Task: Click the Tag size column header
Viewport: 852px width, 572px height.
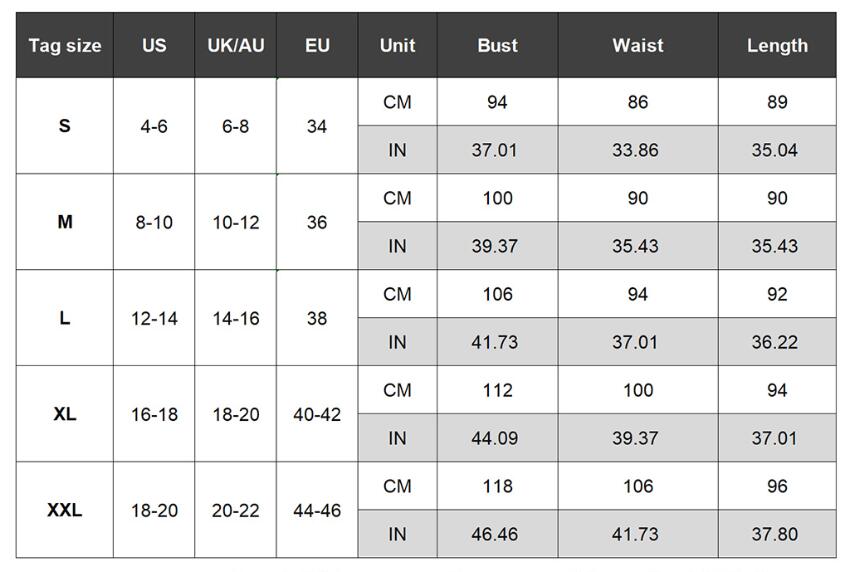Action: [65, 45]
